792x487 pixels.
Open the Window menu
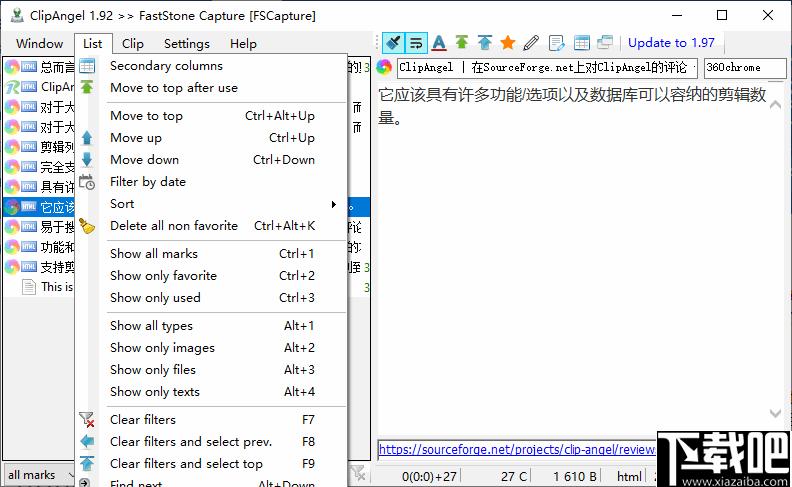point(39,43)
